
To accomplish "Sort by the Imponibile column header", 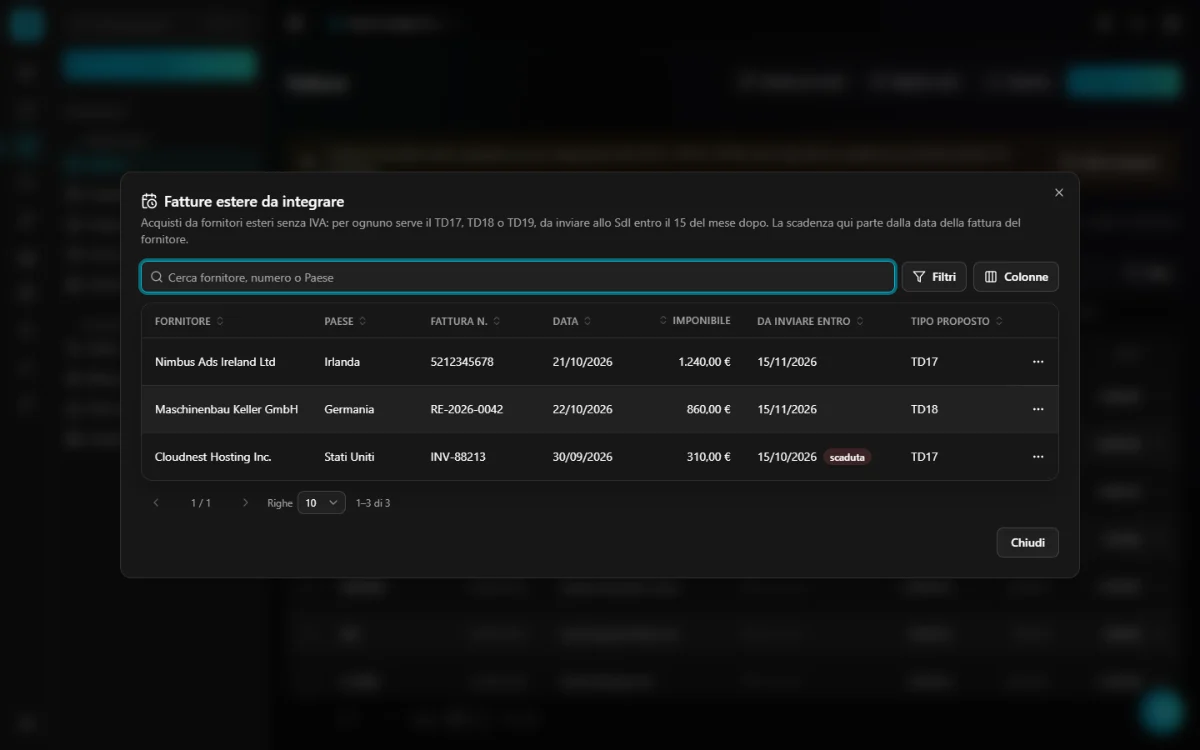I will coord(695,321).
